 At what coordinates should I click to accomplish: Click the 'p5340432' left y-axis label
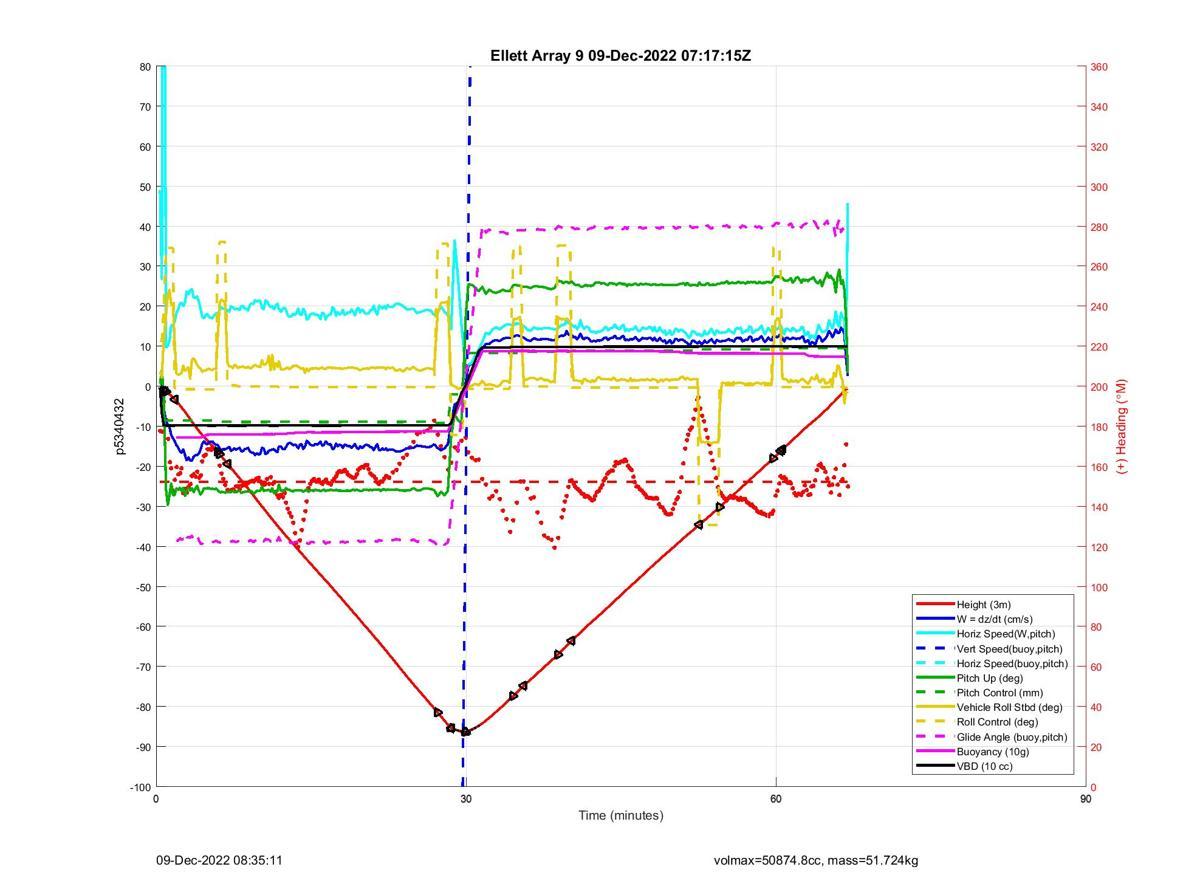(x=122, y=427)
